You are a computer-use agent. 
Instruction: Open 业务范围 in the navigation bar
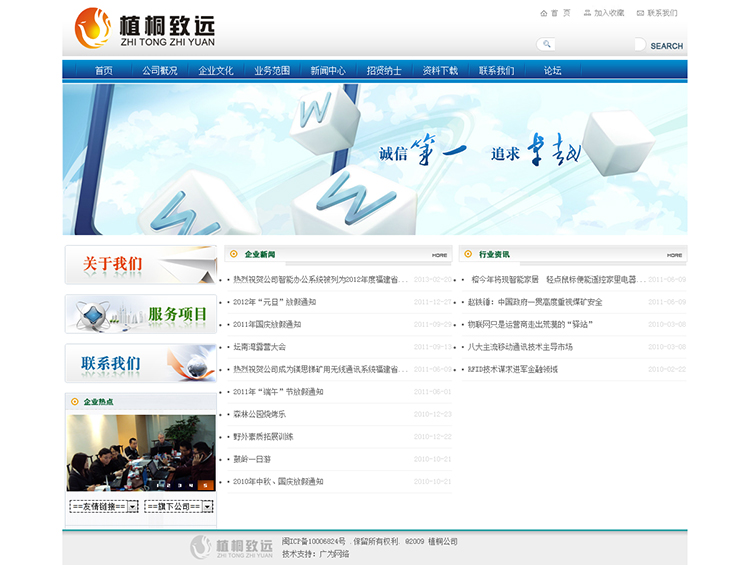pyautogui.click(x=272, y=71)
